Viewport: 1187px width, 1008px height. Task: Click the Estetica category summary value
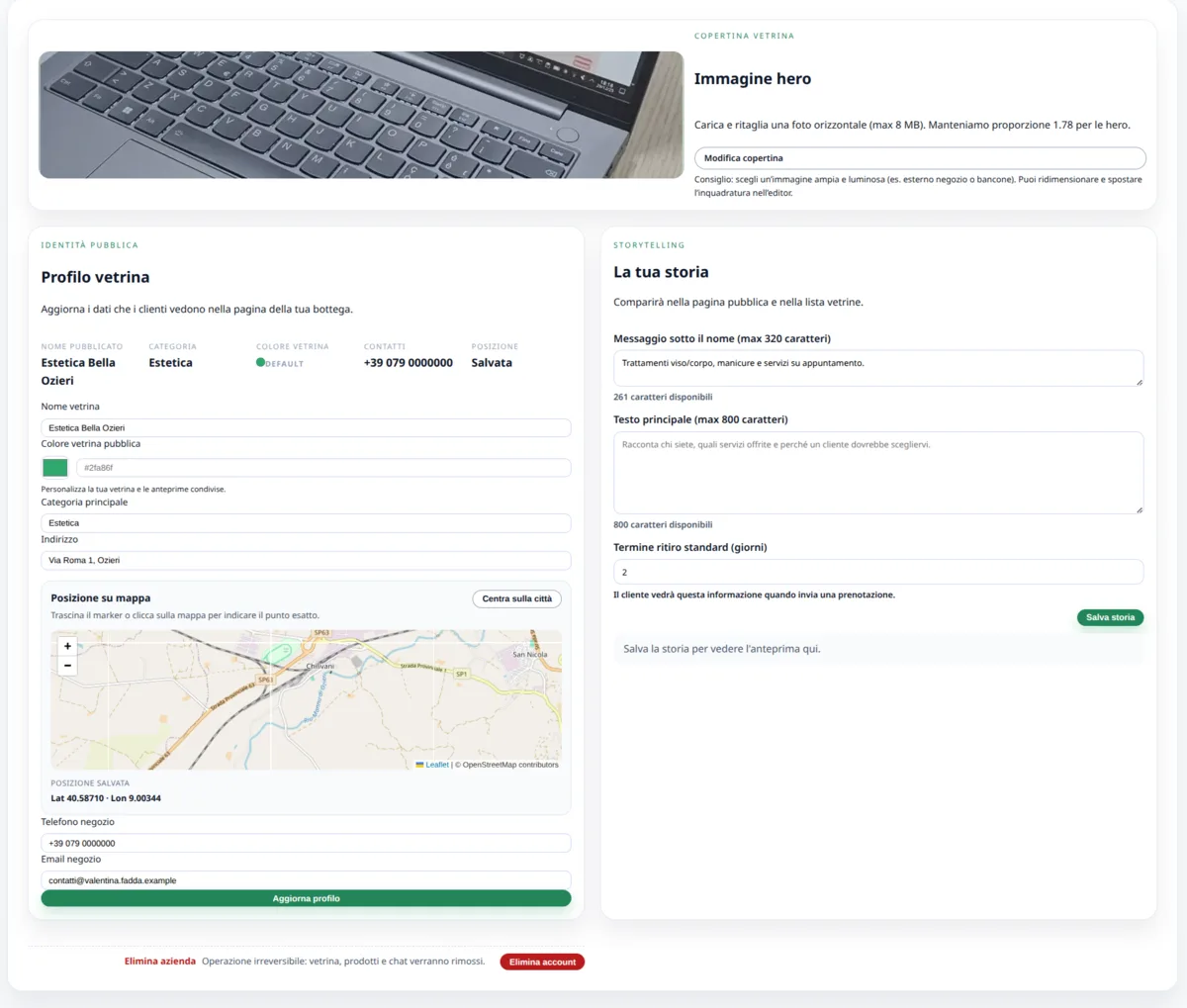click(170, 363)
